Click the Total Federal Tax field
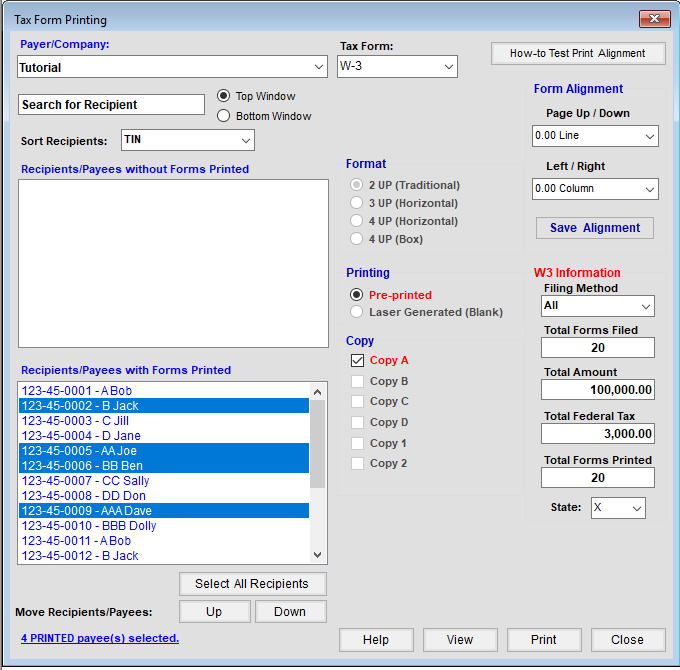Viewport: 680px width, 670px height. 598,433
